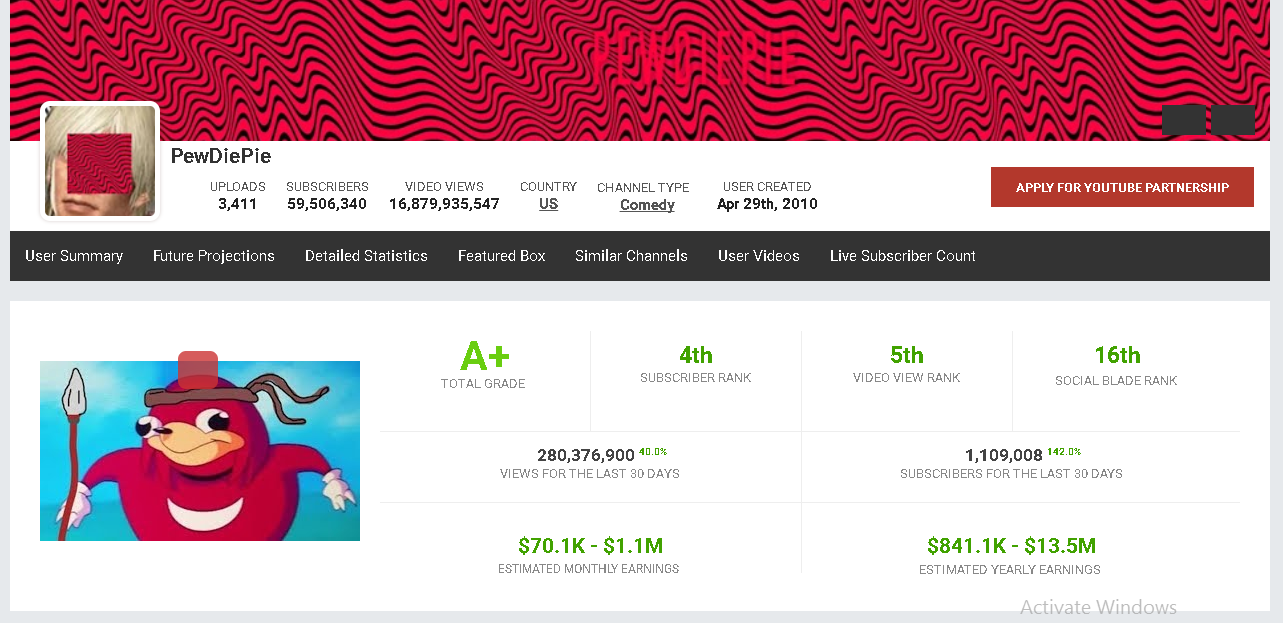Open the User Summary tab

pos(74,256)
